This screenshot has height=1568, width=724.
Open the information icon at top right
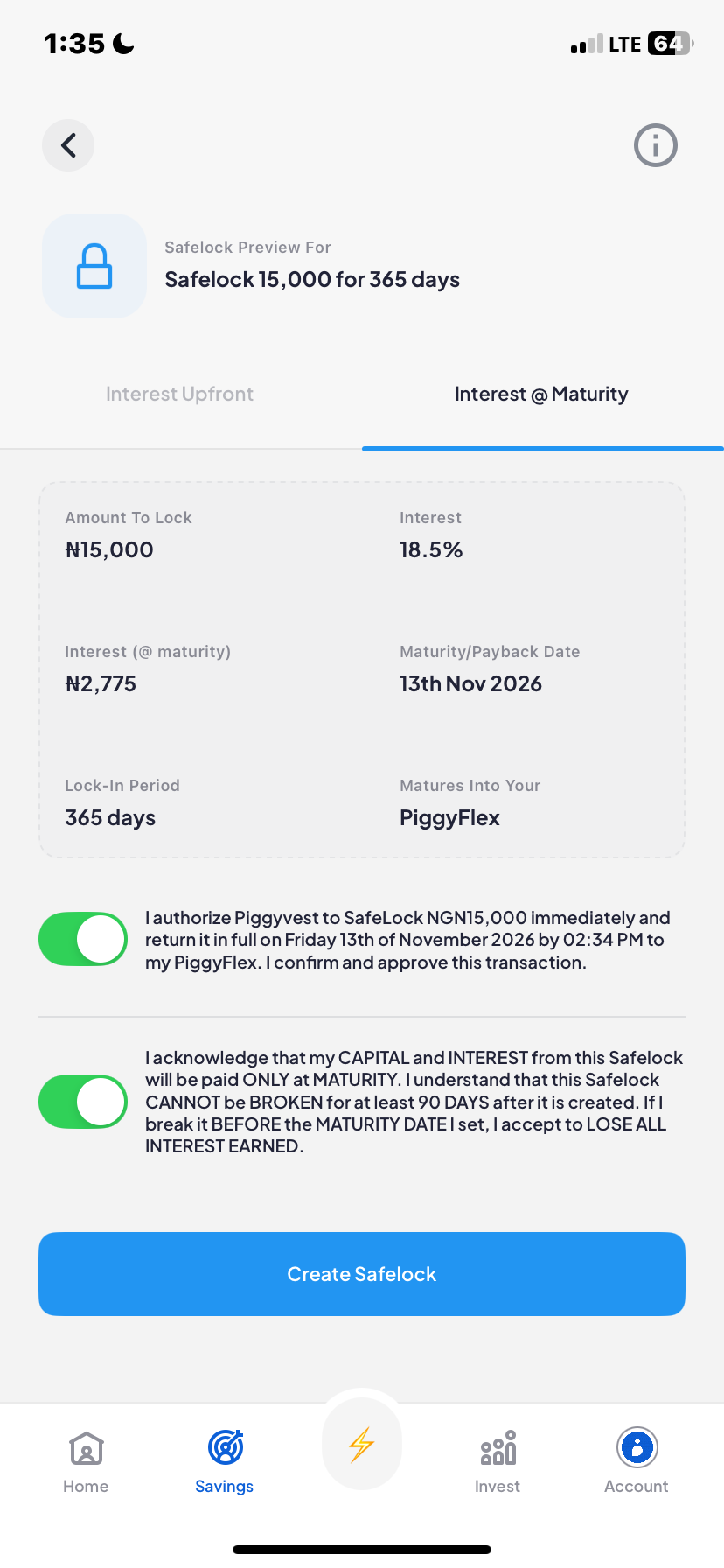[655, 145]
